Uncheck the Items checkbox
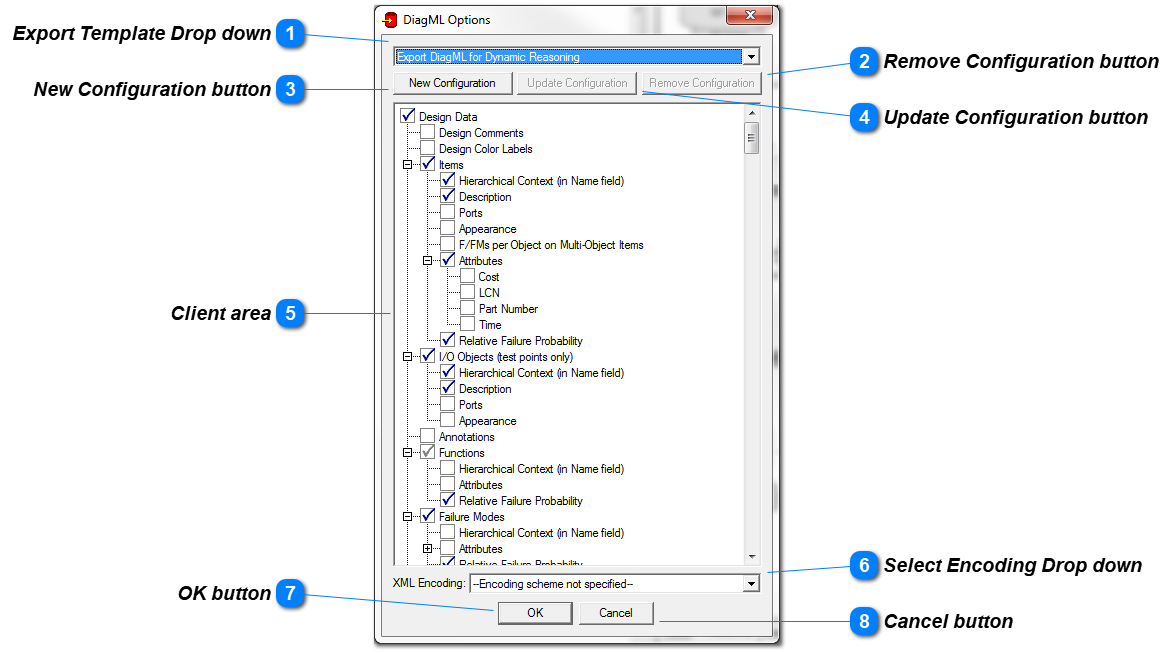 coord(428,164)
